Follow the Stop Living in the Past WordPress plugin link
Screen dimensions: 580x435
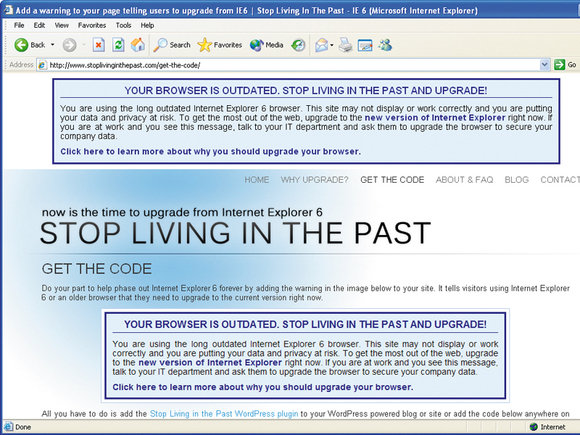click(224, 414)
